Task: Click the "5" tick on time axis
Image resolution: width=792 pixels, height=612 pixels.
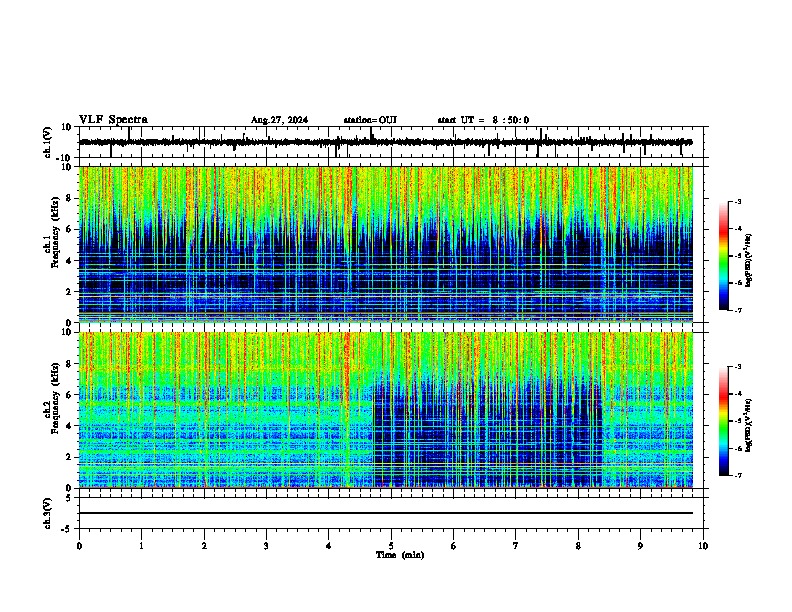Action: (391, 546)
